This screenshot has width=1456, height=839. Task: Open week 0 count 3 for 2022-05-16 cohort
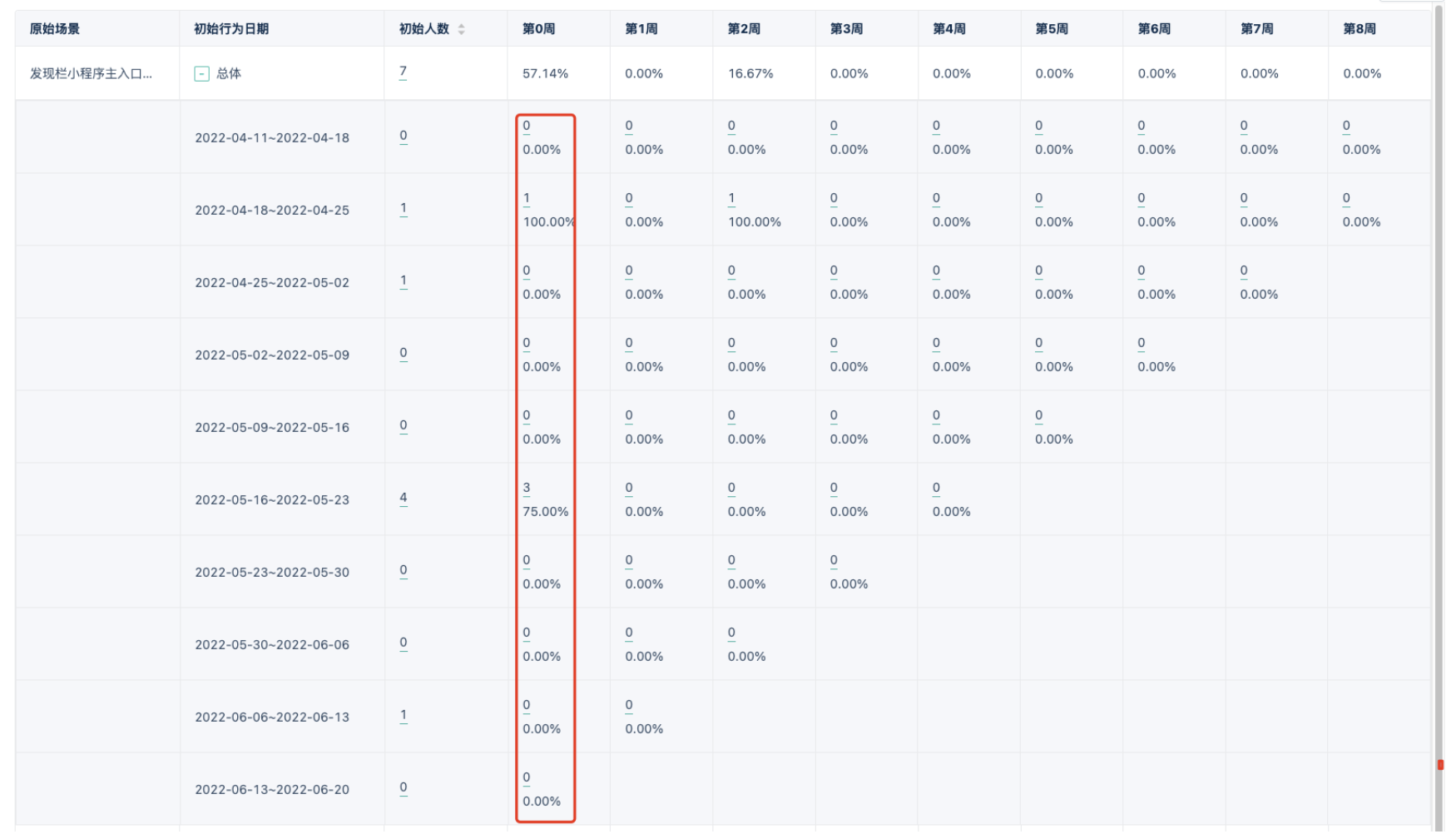coord(526,489)
